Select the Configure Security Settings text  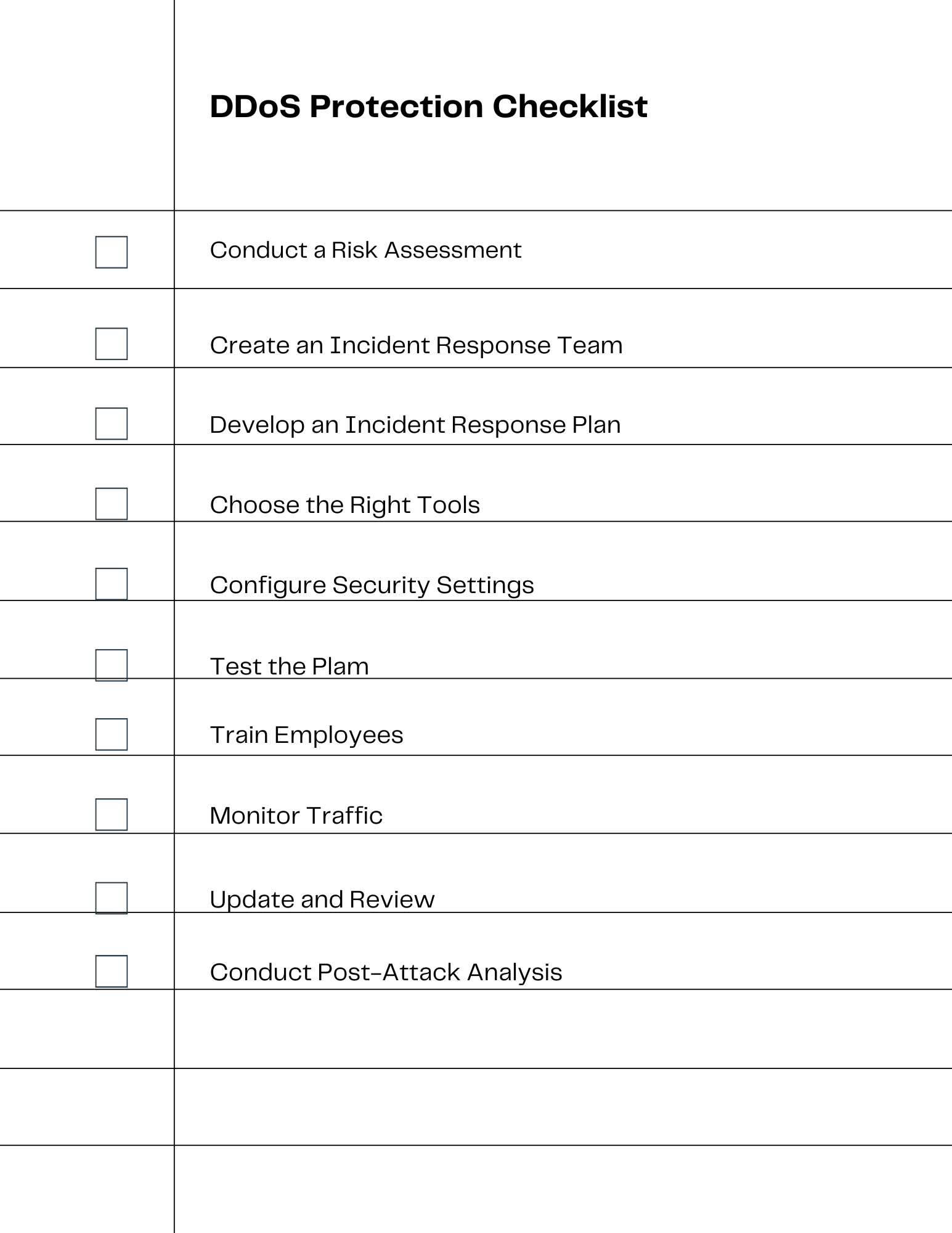pos(372,585)
